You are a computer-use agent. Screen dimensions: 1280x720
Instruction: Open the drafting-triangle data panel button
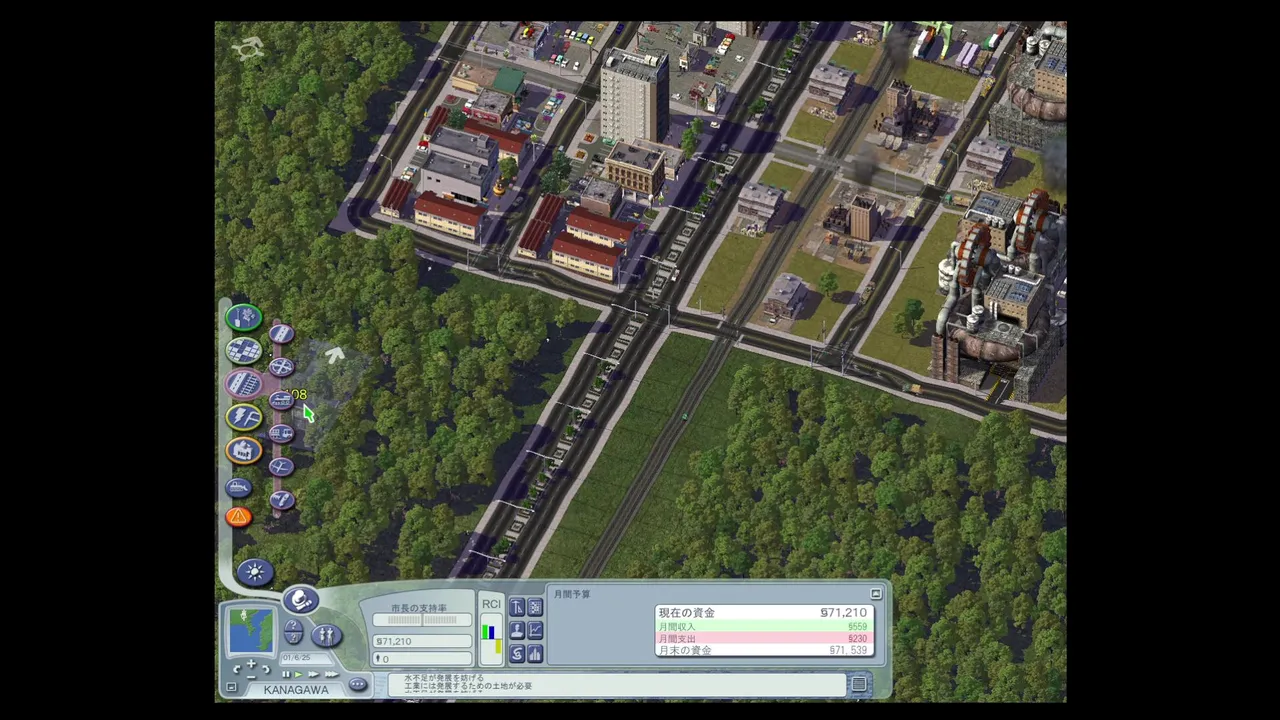pyautogui.click(x=517, y=607)
